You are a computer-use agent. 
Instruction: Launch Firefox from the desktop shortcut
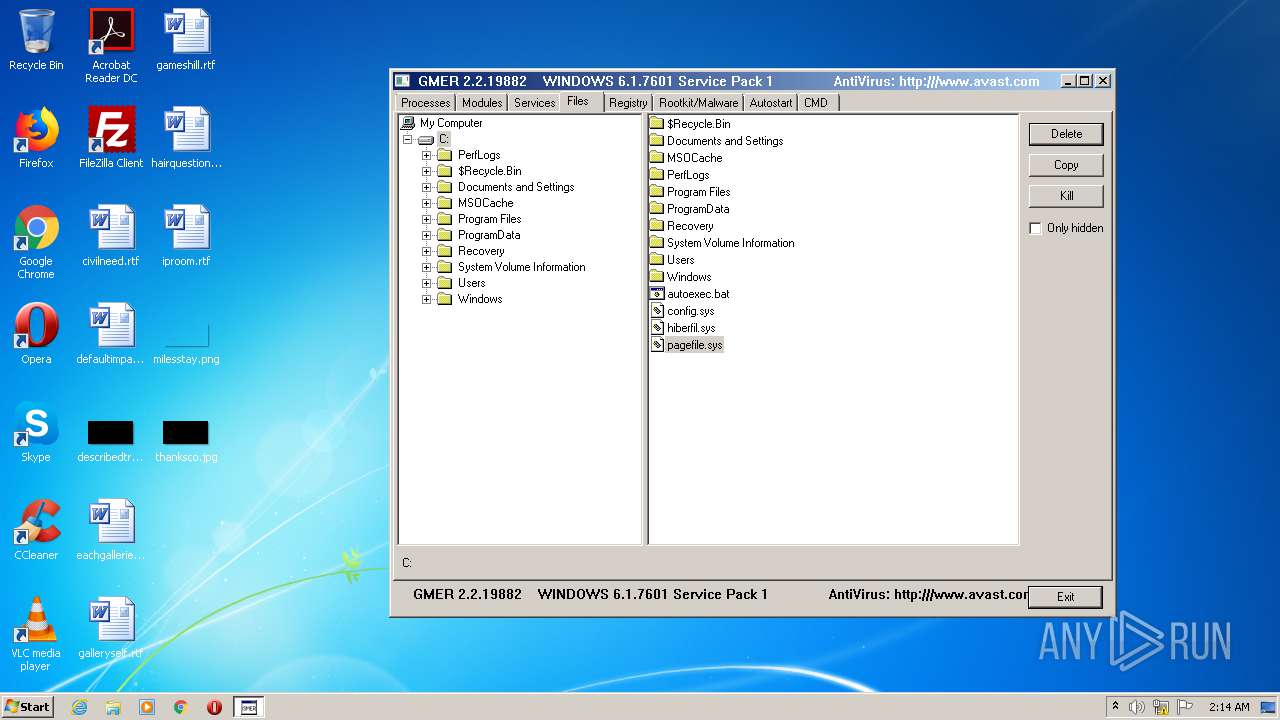36,138
